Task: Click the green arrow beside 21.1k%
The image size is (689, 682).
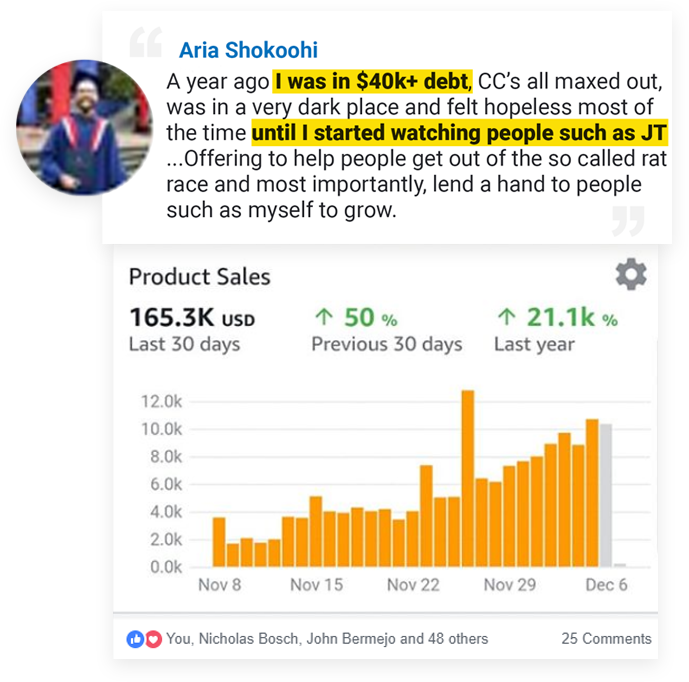Action: tap(506, 318)
